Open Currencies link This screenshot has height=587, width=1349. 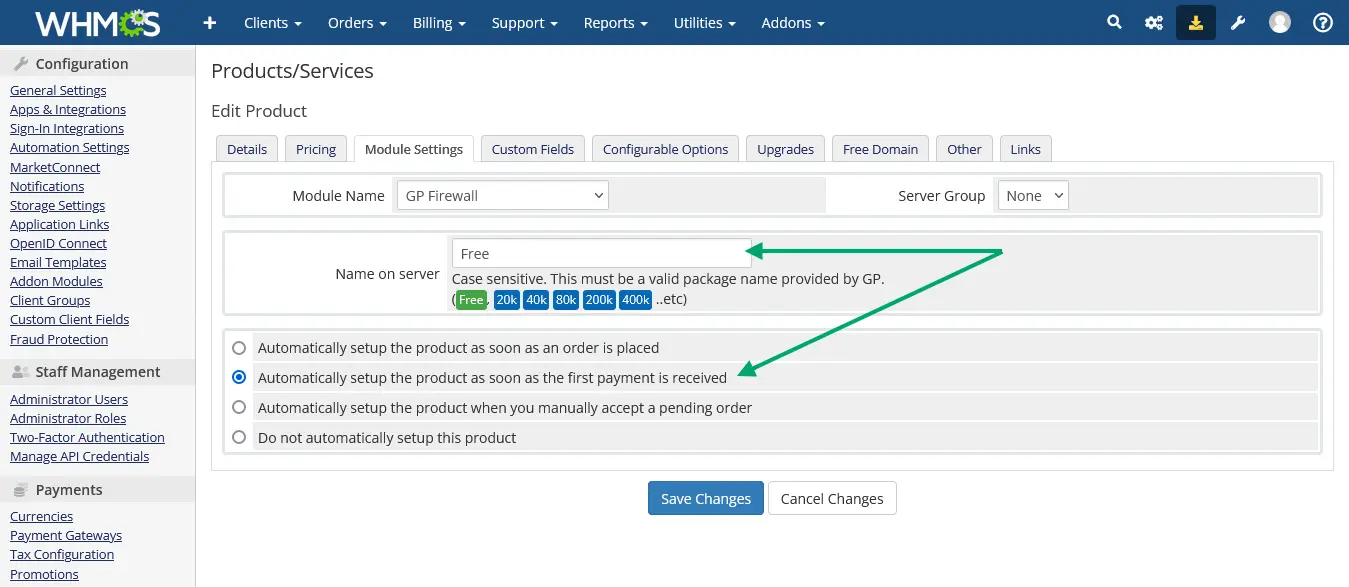coord(42,516)
